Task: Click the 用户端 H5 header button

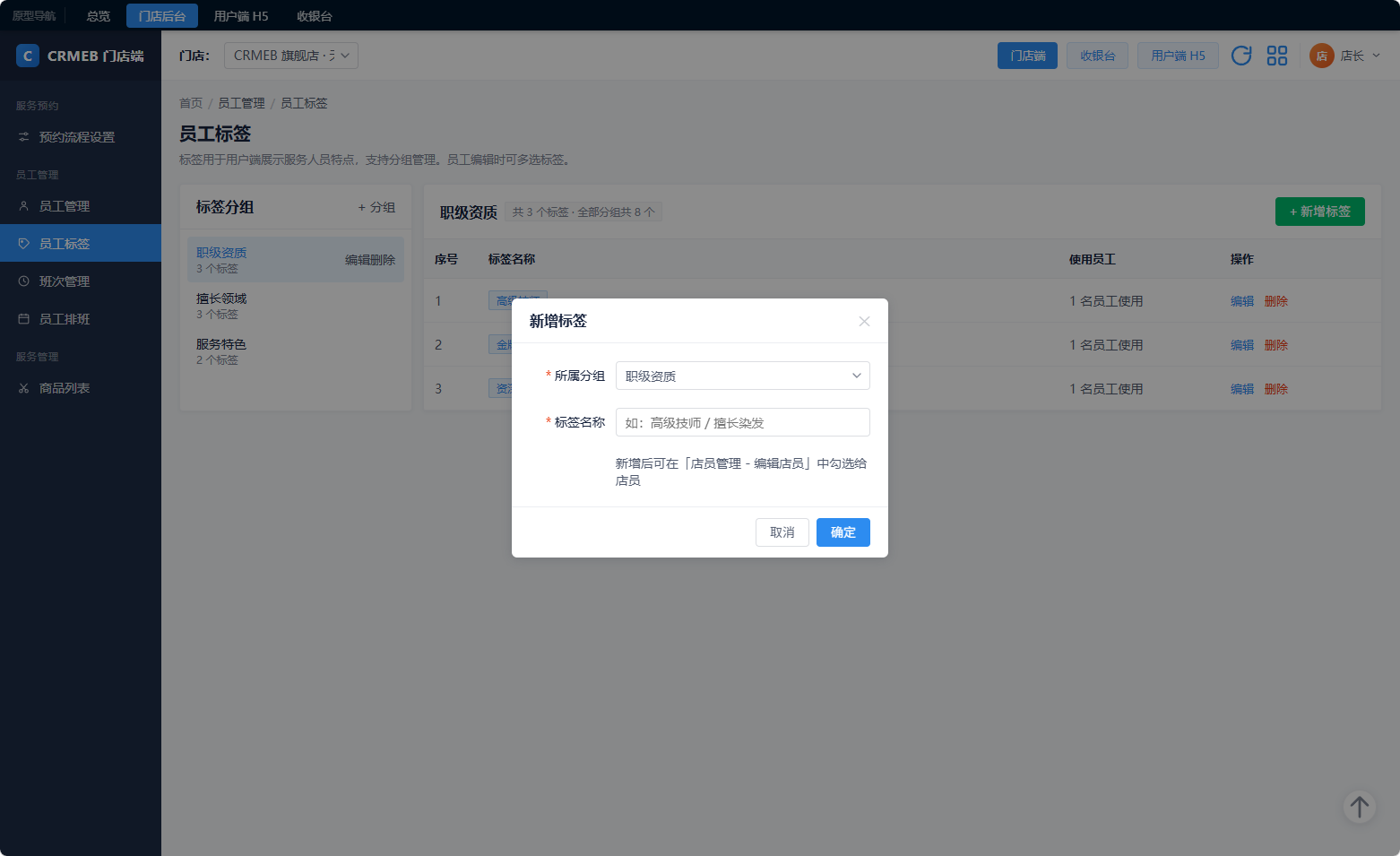Action: click(1178, 56)
